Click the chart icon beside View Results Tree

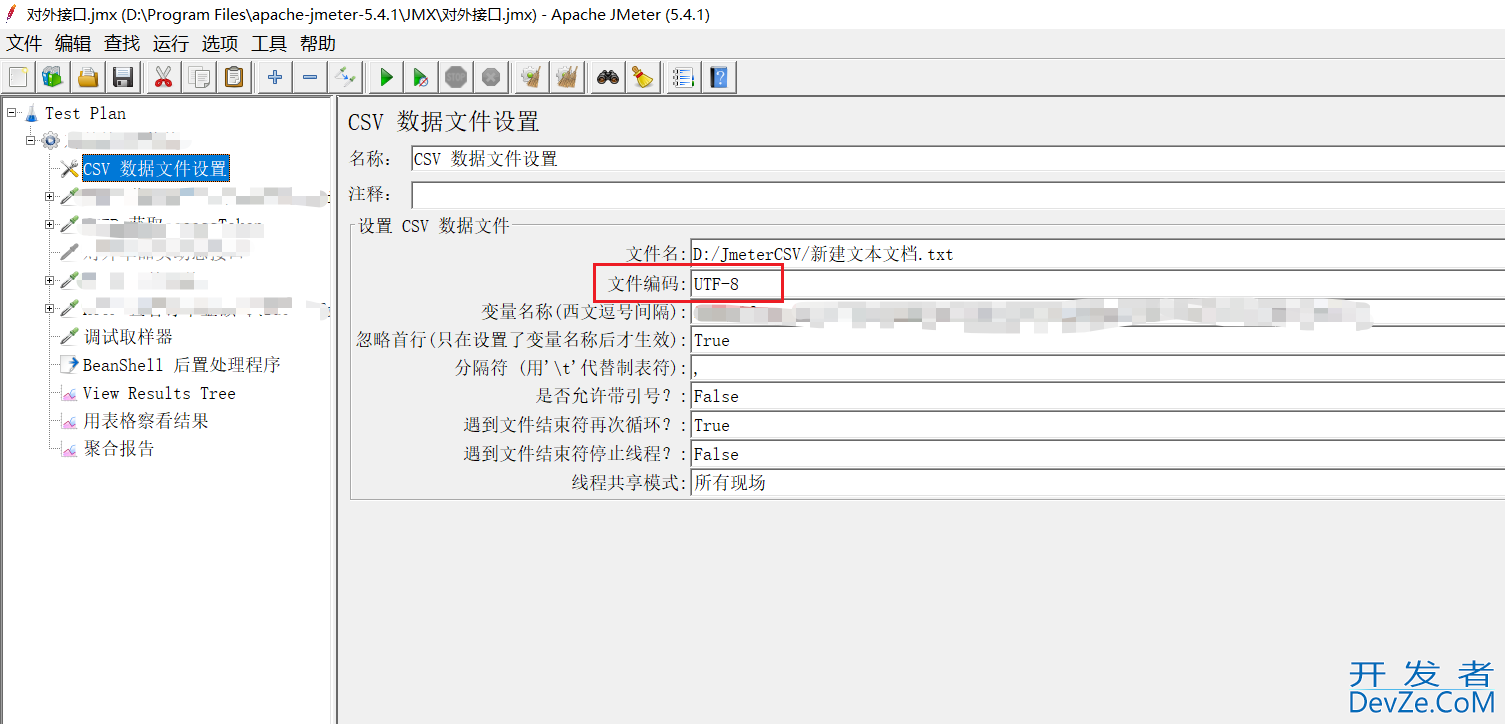(x=69, y=393)
